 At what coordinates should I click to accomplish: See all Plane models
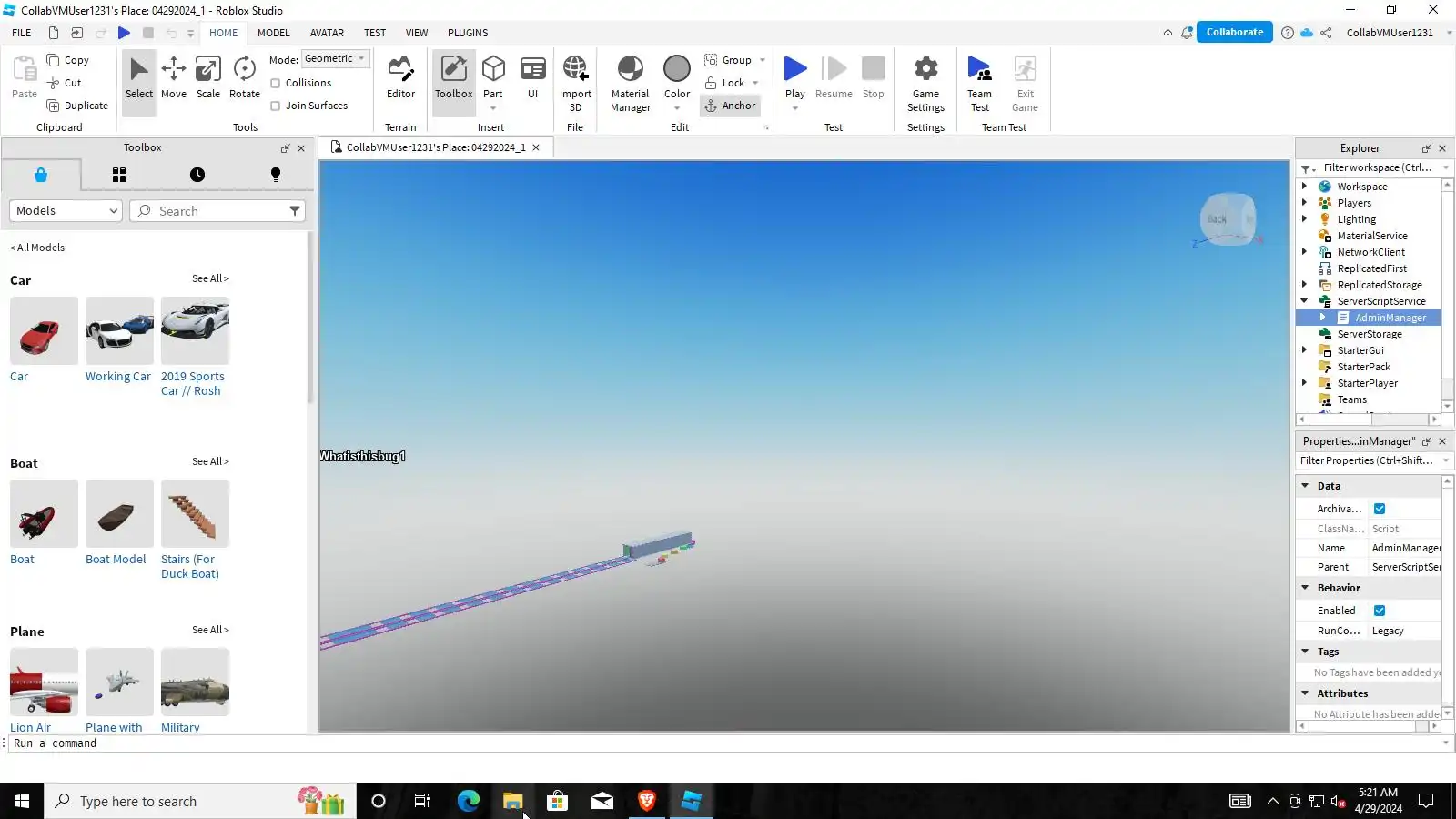point(210,630)
